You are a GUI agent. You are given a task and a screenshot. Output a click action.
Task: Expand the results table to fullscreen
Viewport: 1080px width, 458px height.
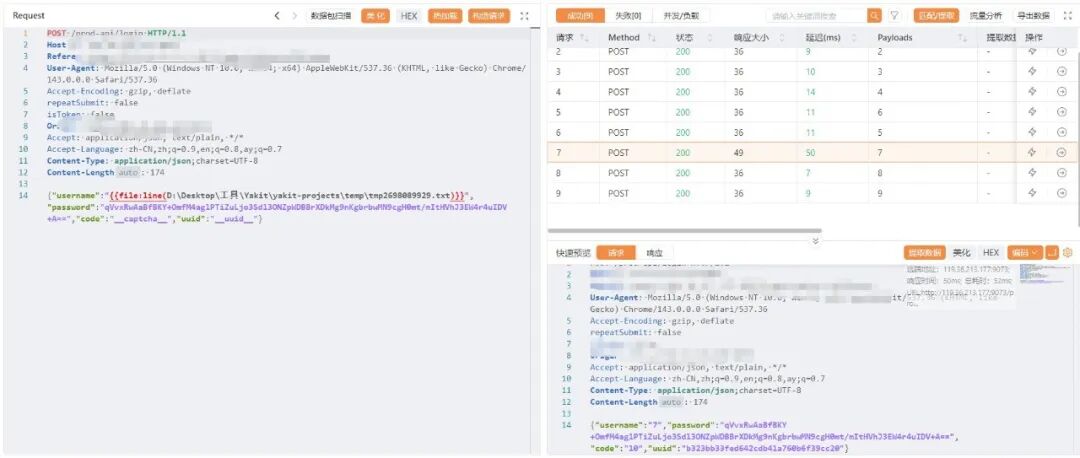click(1068, 15)
